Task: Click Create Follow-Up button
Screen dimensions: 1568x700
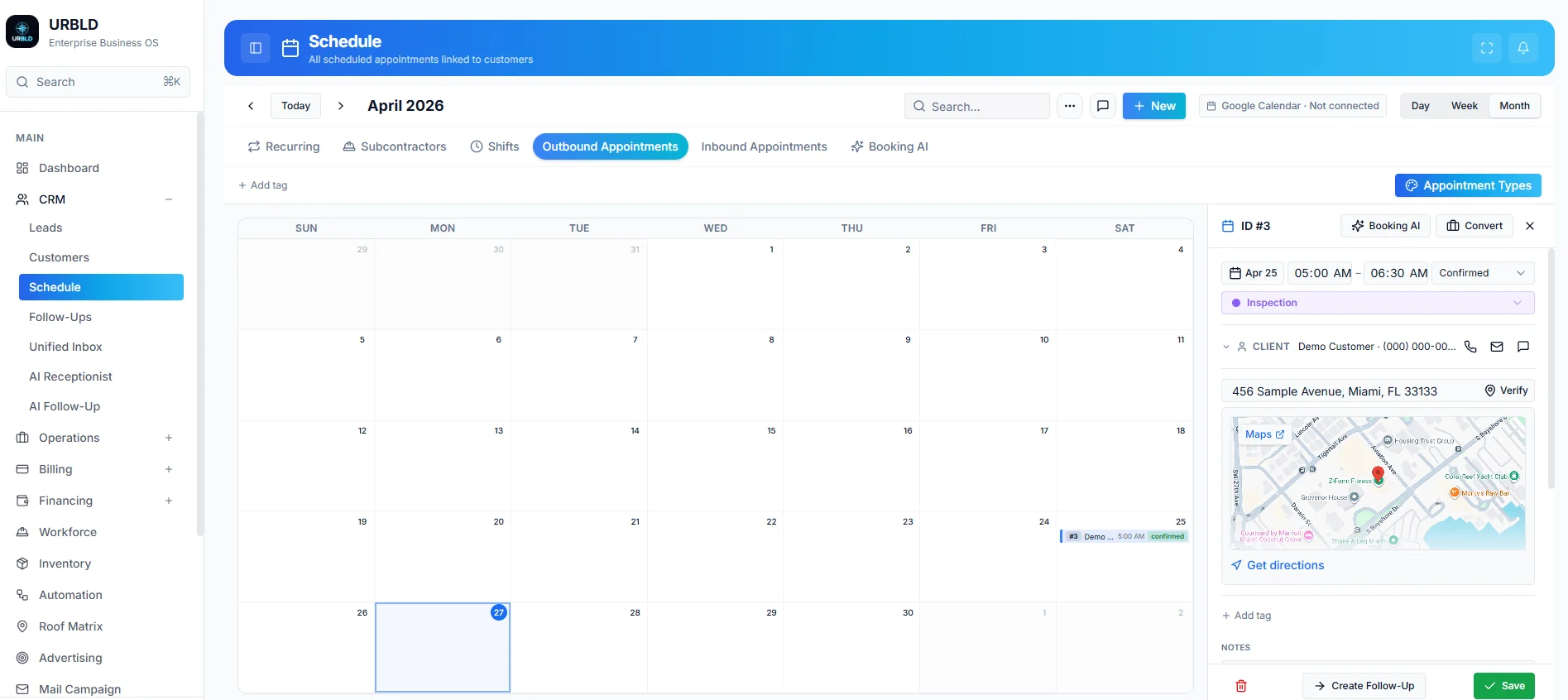Action: pos(1364,686)
